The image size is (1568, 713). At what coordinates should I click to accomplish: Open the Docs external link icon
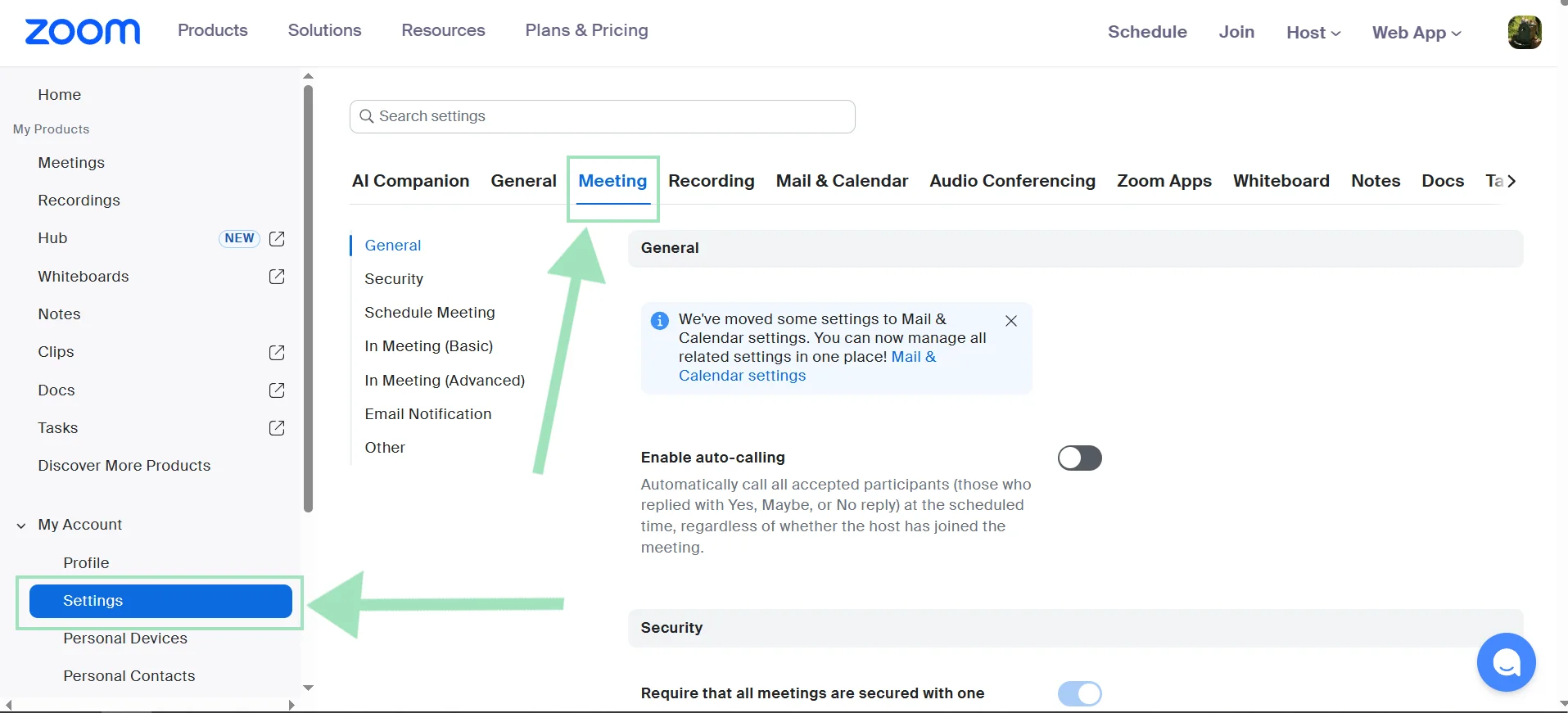coord(277,390)
